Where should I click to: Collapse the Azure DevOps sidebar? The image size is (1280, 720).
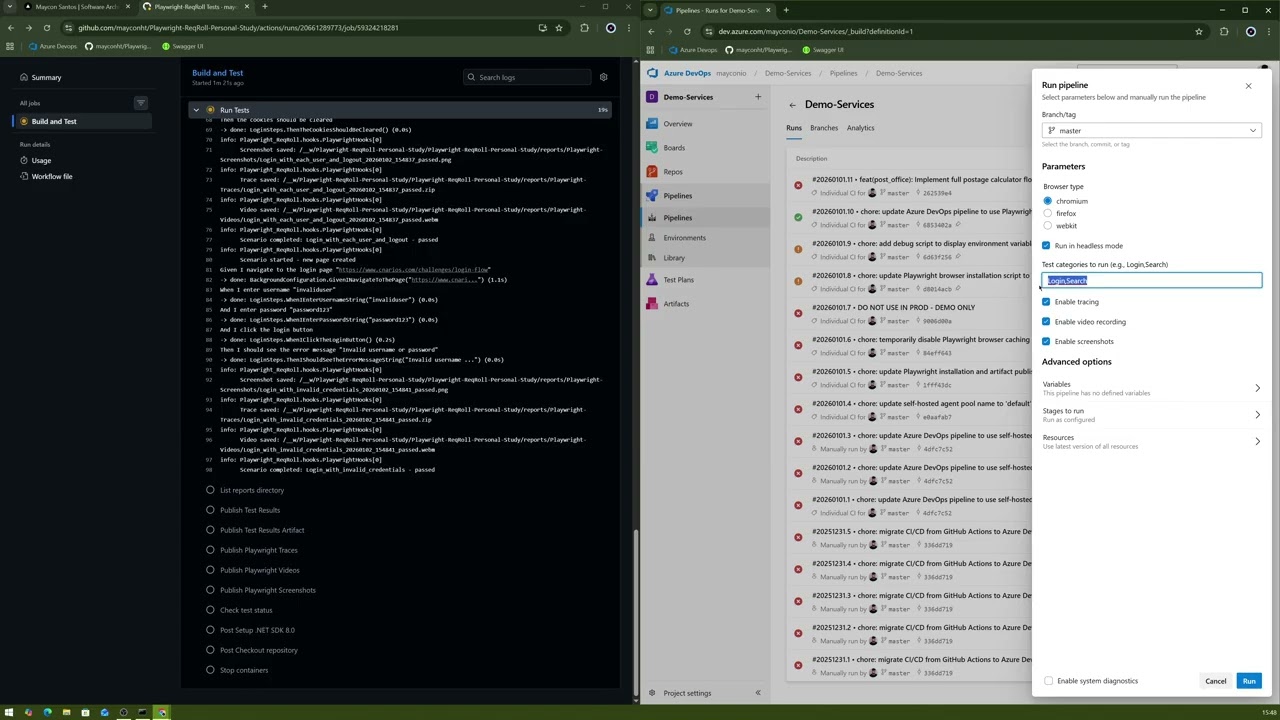(757, 693)
